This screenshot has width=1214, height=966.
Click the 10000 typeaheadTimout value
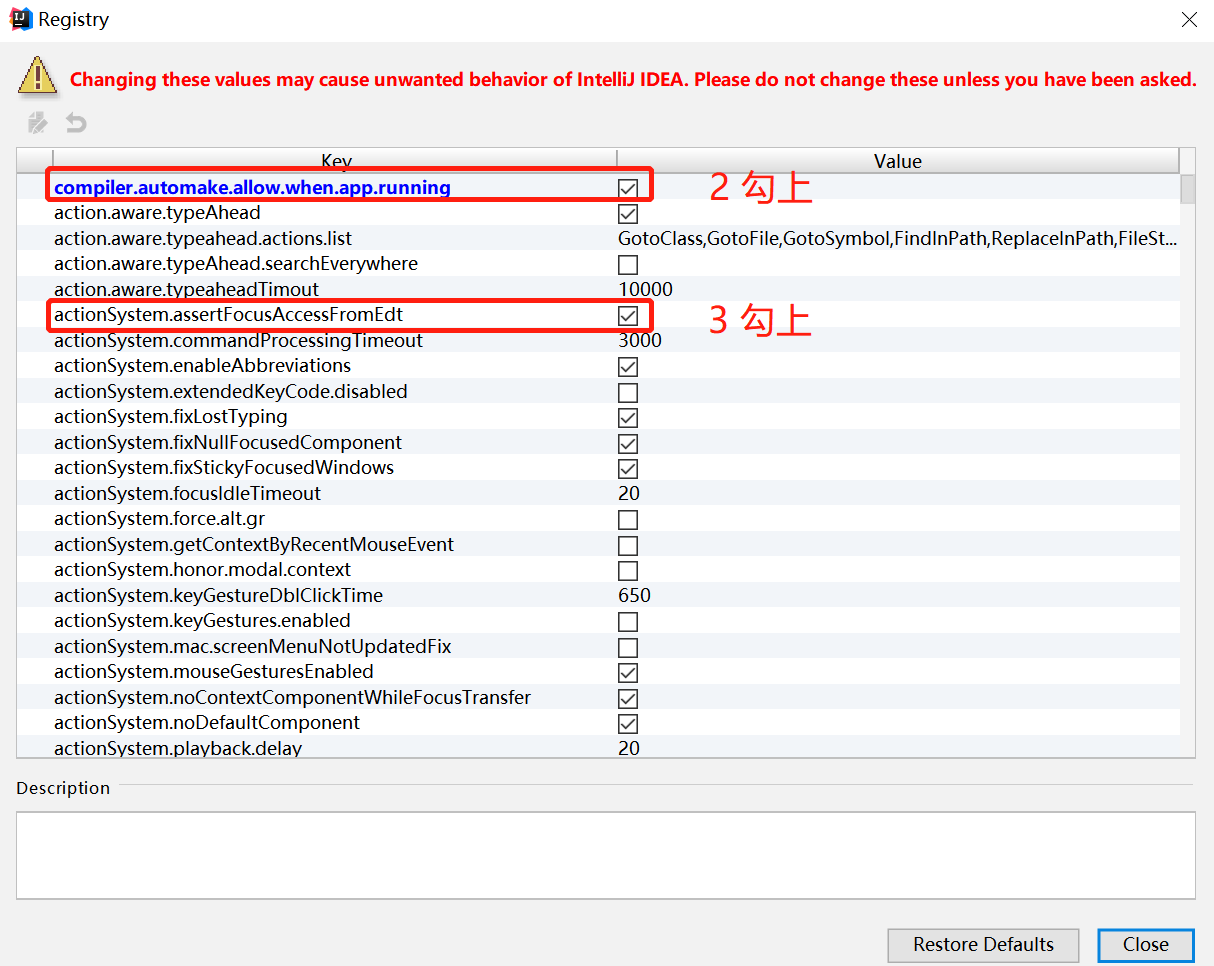point(645,290)
